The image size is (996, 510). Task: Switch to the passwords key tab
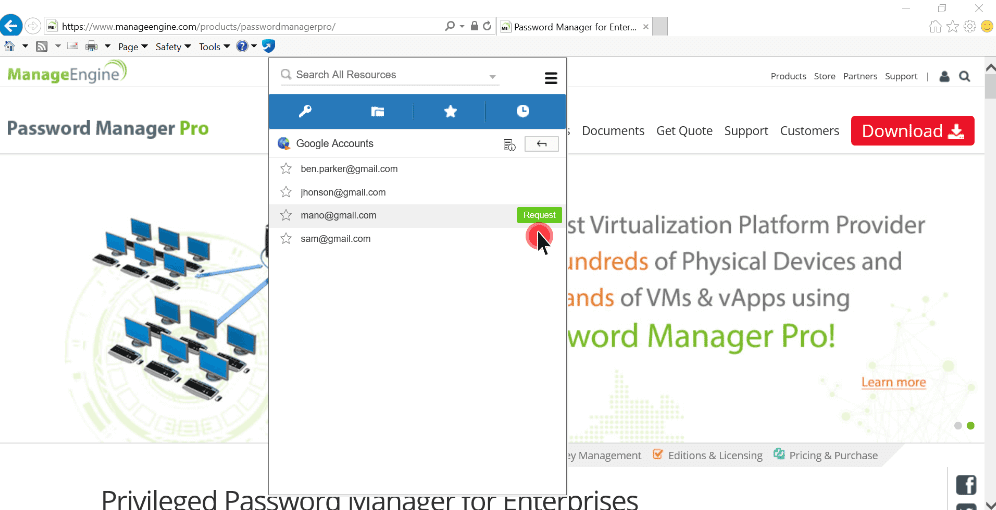point(305,111)
